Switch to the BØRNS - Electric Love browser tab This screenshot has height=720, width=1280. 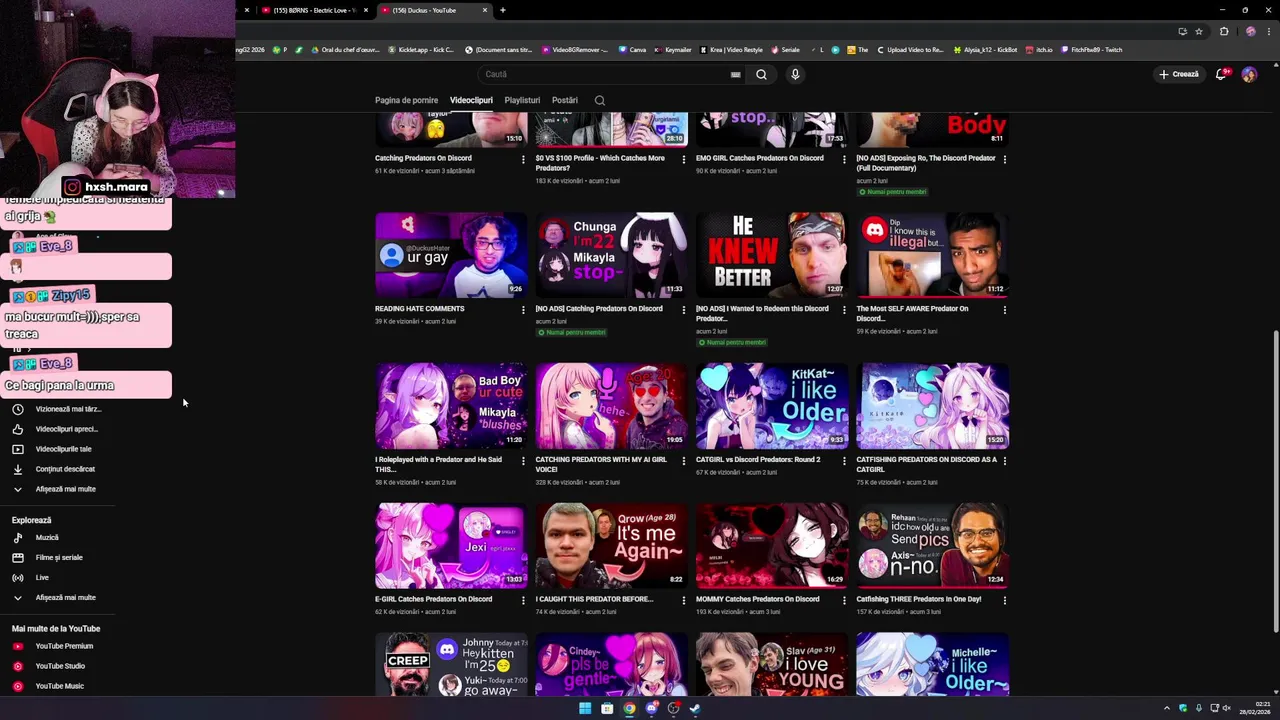[313, 10]
